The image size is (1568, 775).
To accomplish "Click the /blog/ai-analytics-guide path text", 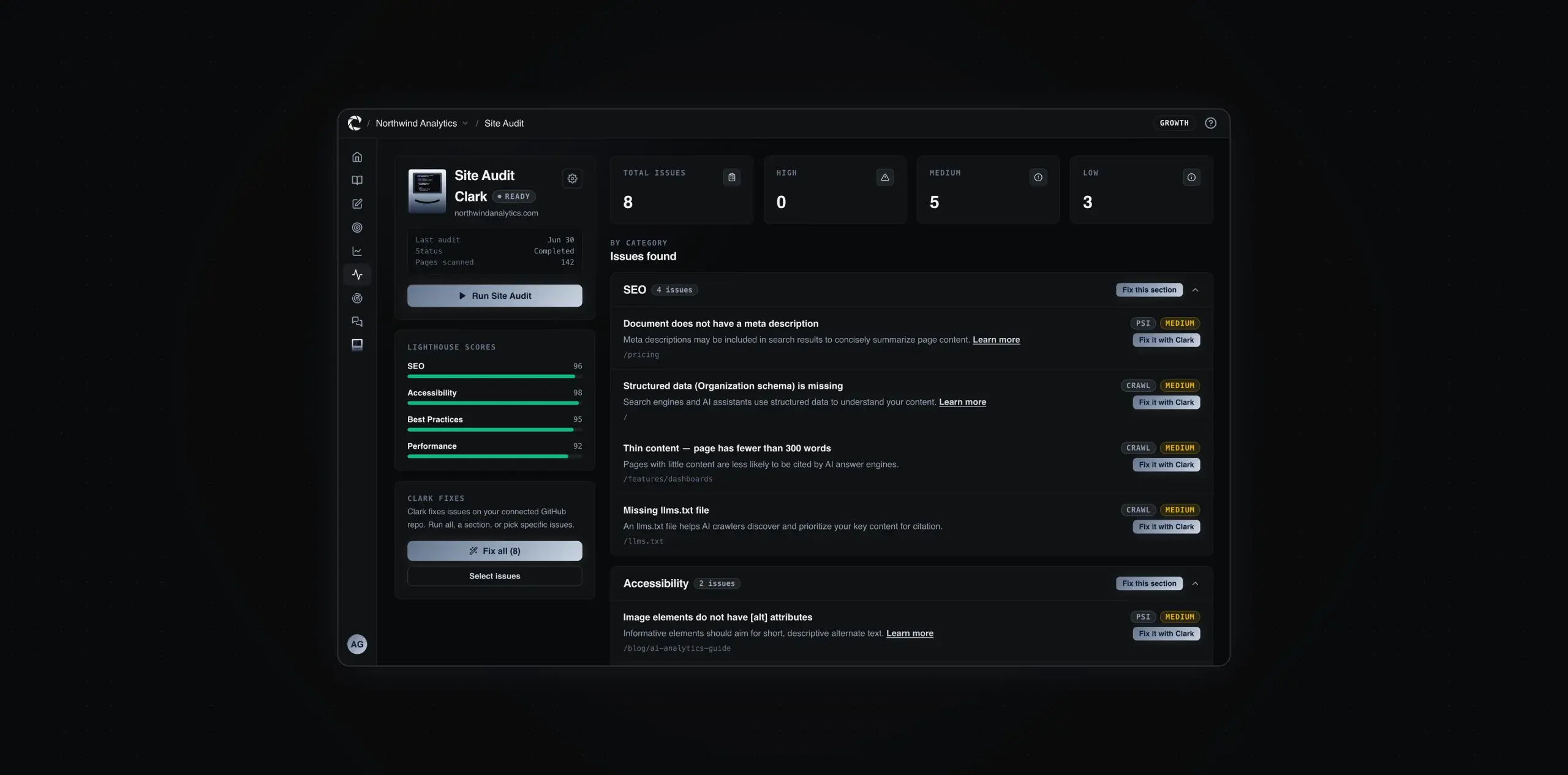I will [x=677, y=648].
